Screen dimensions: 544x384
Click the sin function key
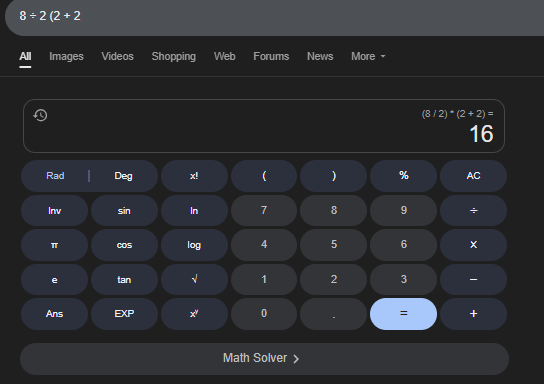click(x=124, y=211)
